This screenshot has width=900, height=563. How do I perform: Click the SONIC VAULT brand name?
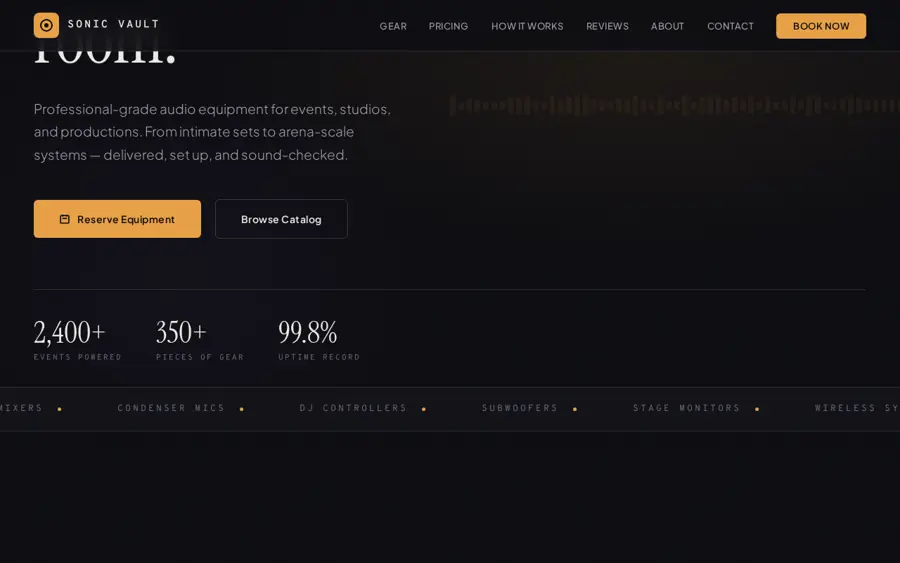click(113, 24)
